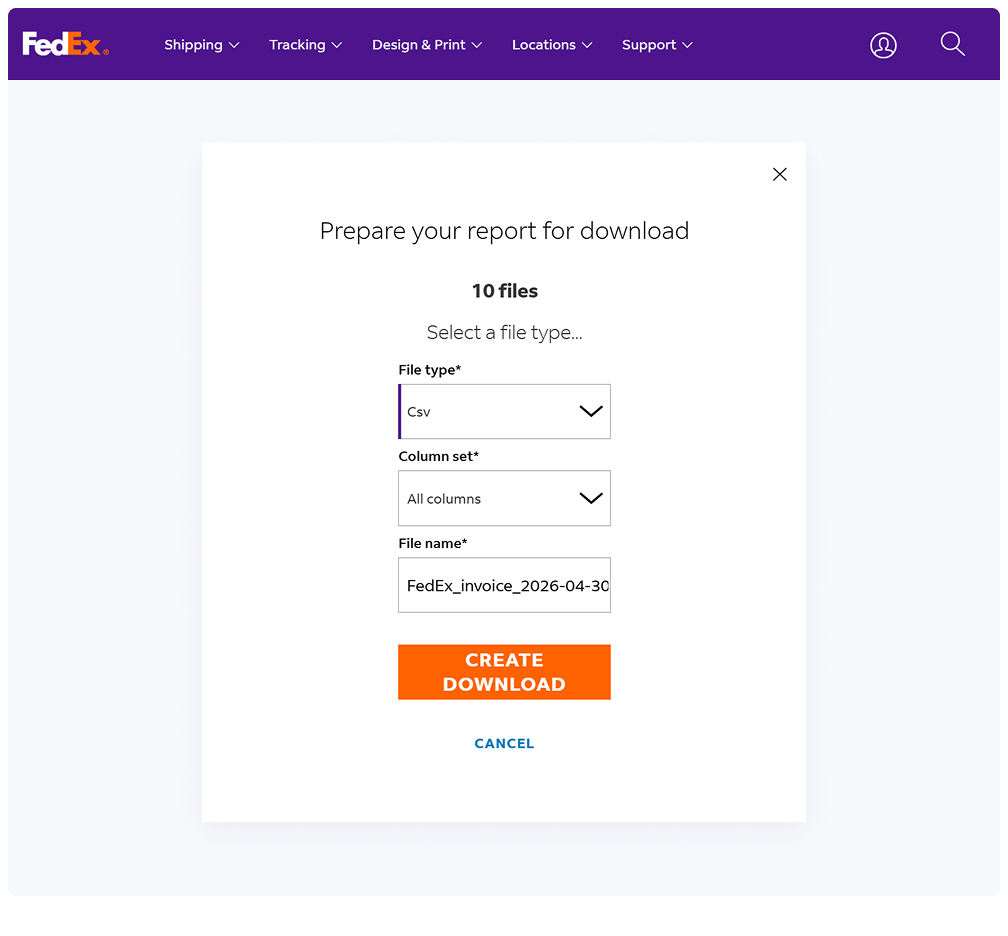This screenshot has height=936, width=1008.
Task: Click the chevron beside Locations
Action: [586, 45]
